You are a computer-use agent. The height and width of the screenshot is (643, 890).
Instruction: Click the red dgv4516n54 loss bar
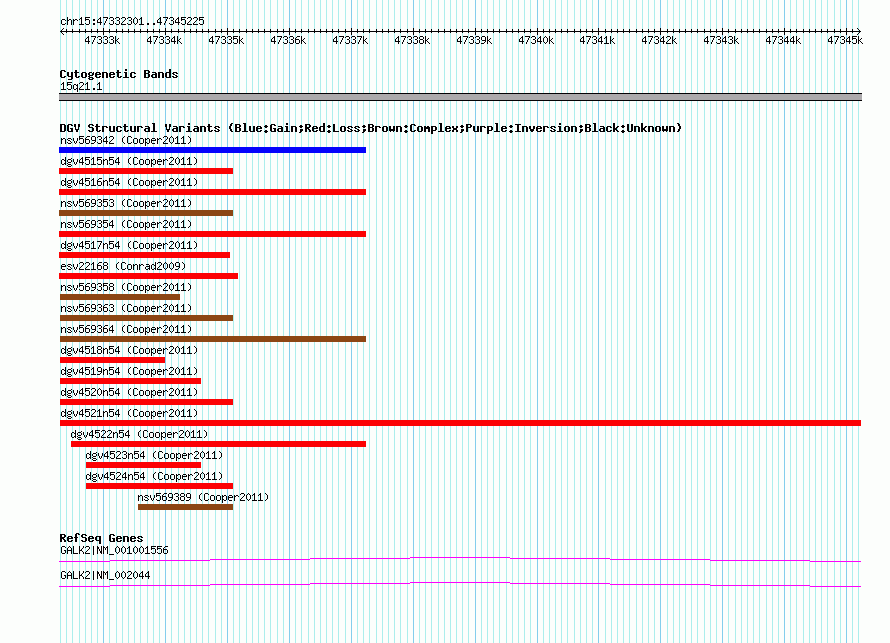tap(212, 192)
